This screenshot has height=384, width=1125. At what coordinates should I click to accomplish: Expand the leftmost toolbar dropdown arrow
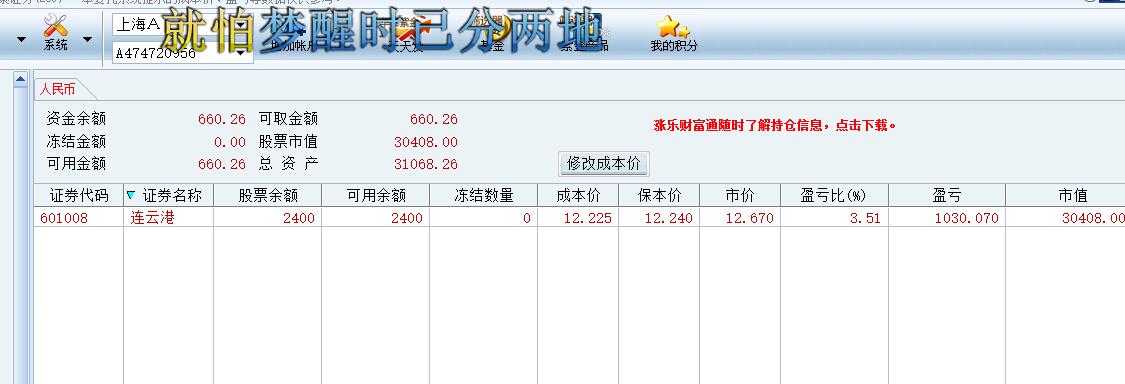coord(22,39)
